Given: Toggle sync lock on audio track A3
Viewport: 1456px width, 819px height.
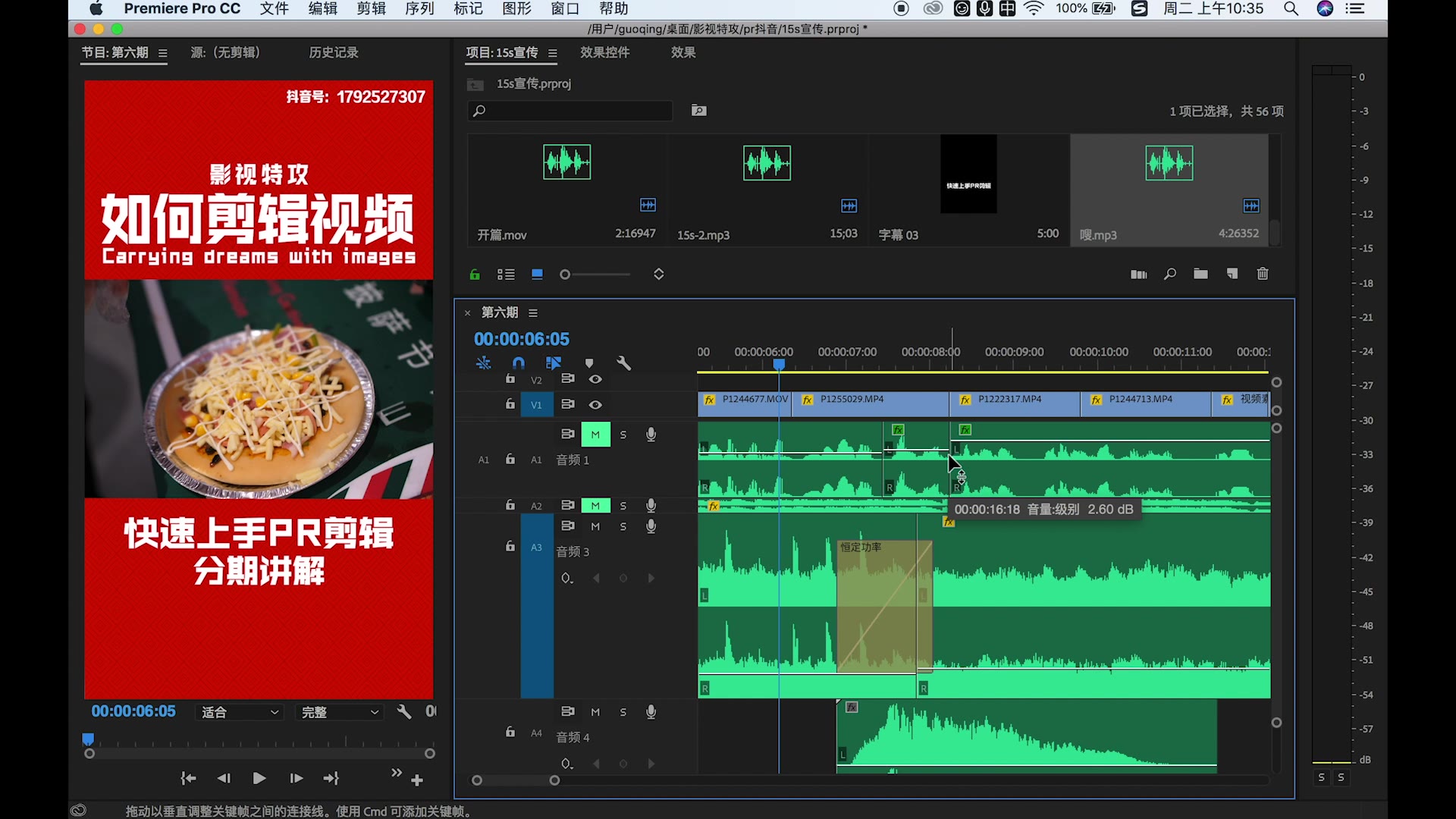Looking at the screenshot, I should 568,526.
